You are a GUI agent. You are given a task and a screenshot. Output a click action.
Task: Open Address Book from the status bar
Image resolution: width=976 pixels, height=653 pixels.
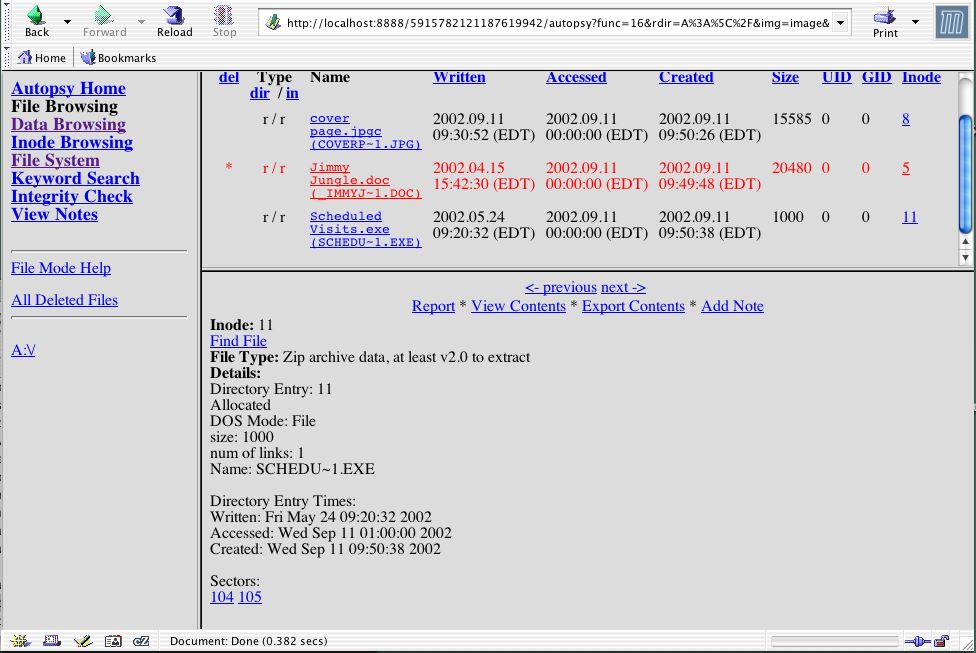point(113,641)
